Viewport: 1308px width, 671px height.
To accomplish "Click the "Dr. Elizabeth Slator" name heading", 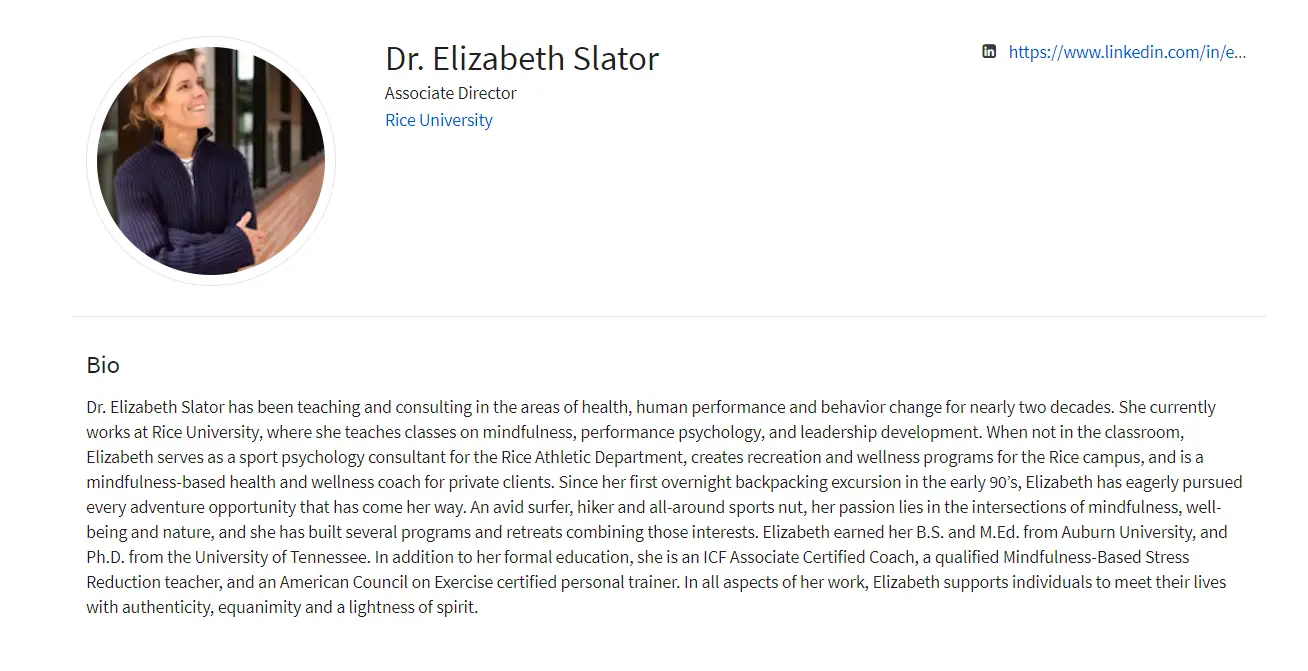I will click(522, 58).
